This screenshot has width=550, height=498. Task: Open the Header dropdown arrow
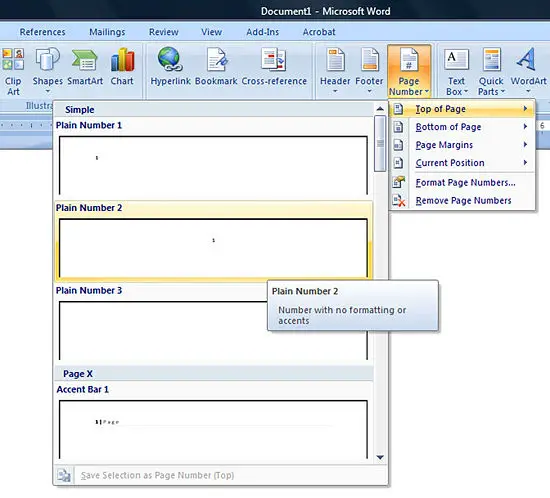(x=335, y=92)
